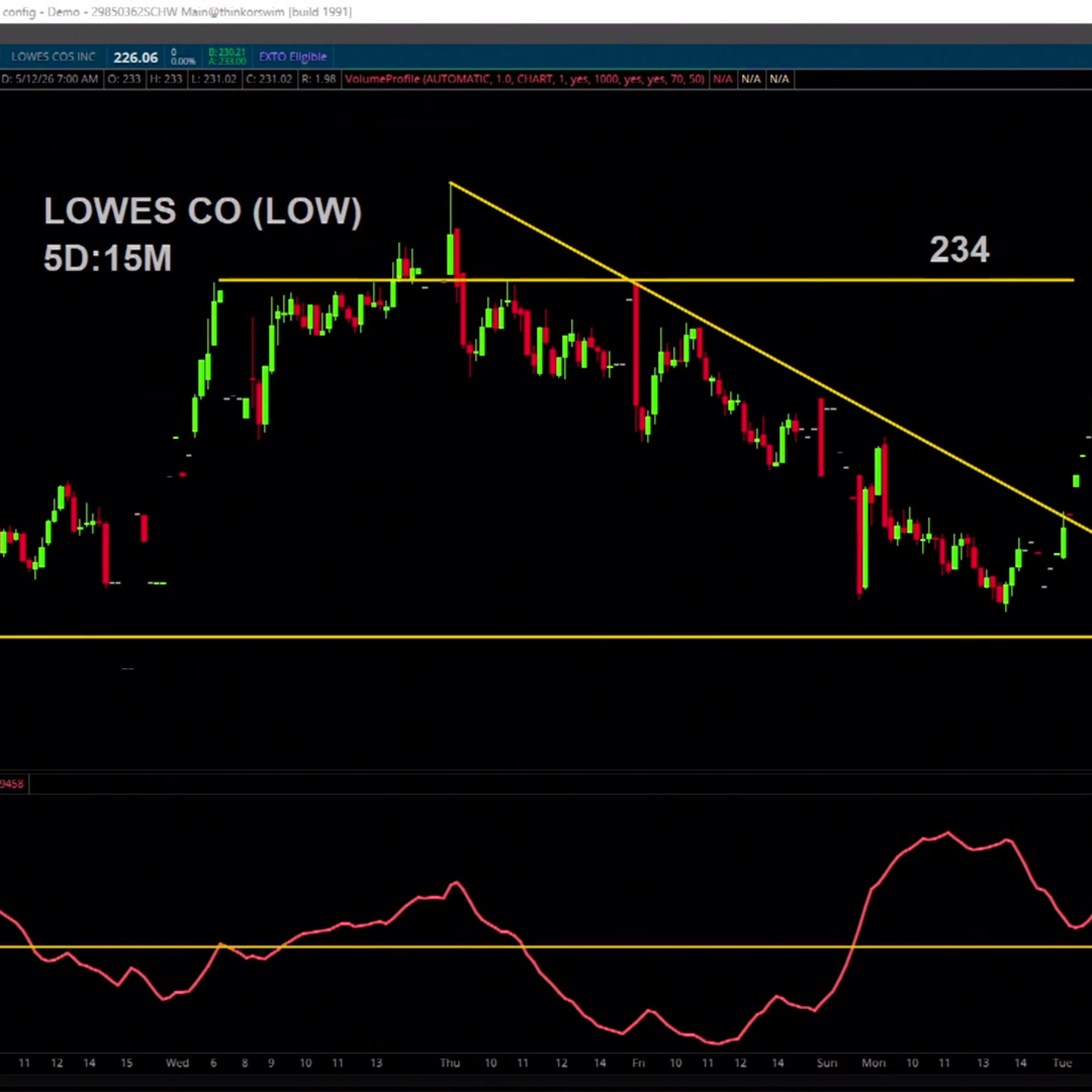Viewport: 1092px width, 1092px height.
Task: Click the closing price C: 231.02 field
Action: pyautogui.click(x=269, y=79)
